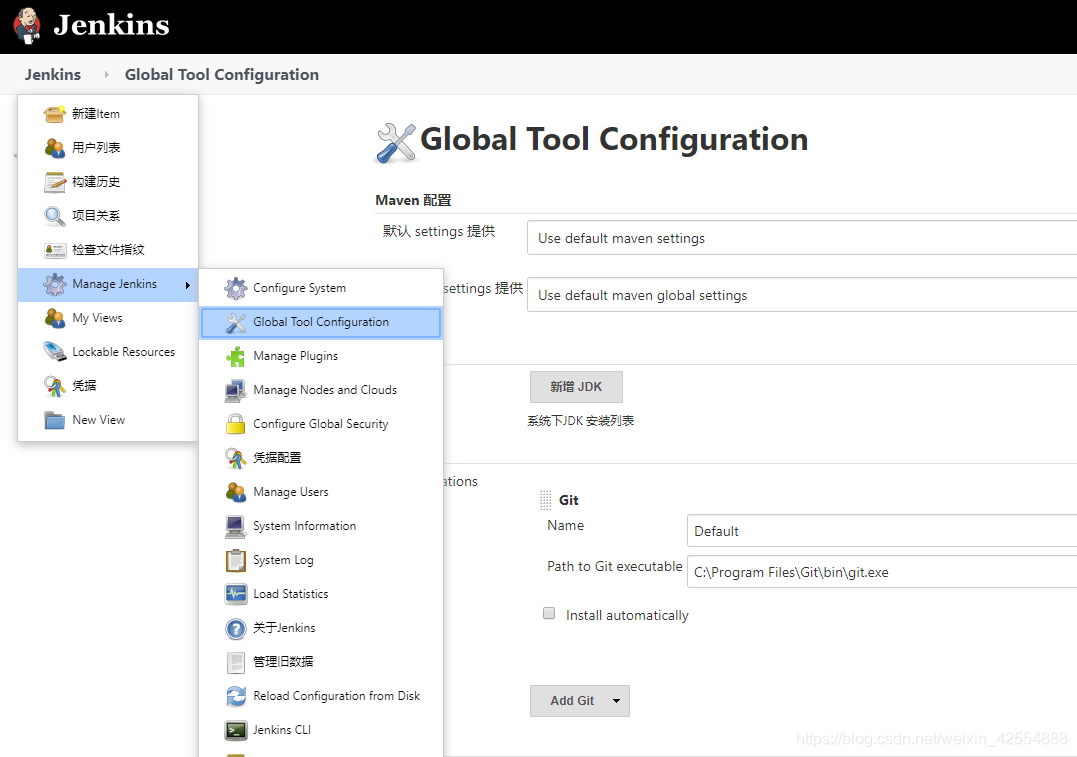
Task: Open the default maven settings selector
Action: point(800,238)
